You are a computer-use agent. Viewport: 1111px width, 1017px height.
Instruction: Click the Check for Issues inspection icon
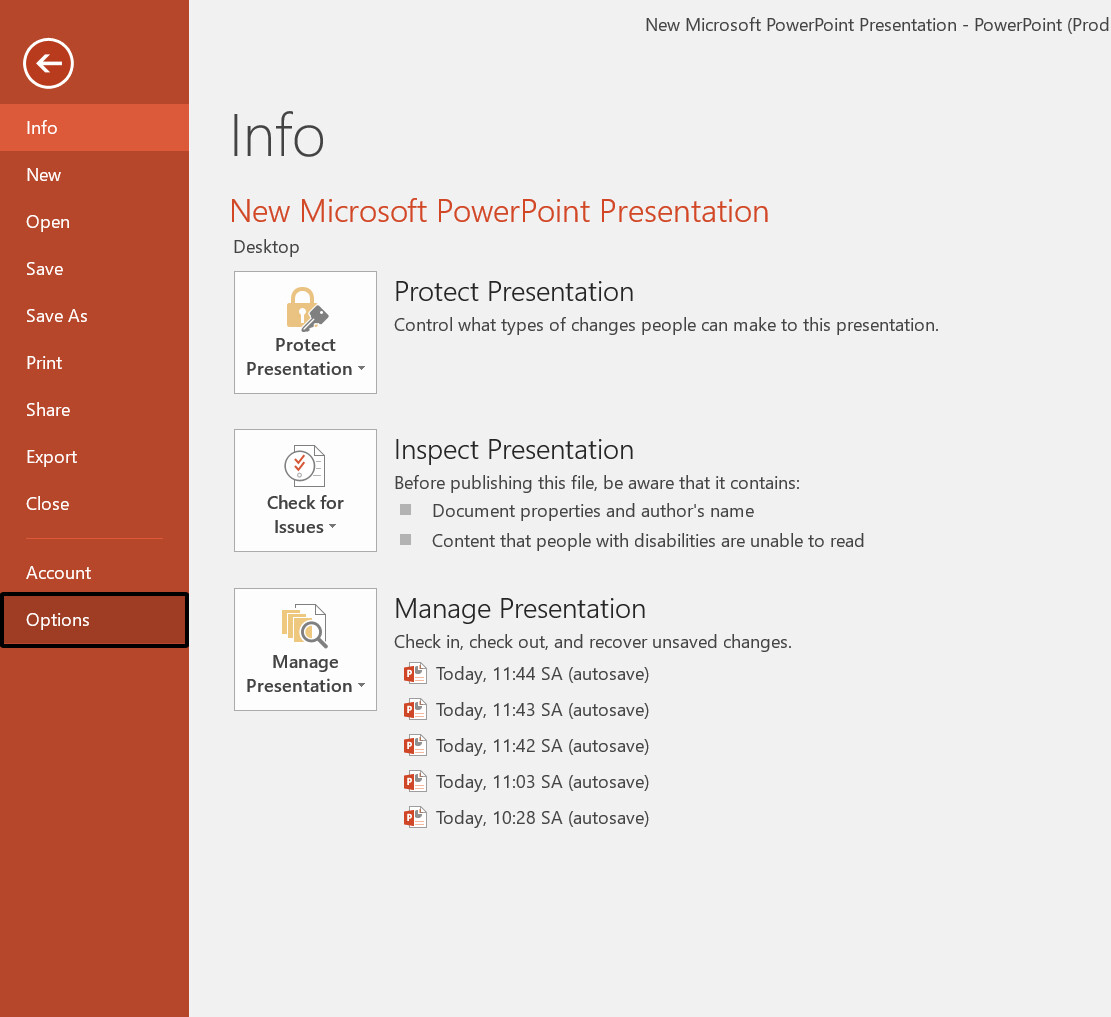305,465
